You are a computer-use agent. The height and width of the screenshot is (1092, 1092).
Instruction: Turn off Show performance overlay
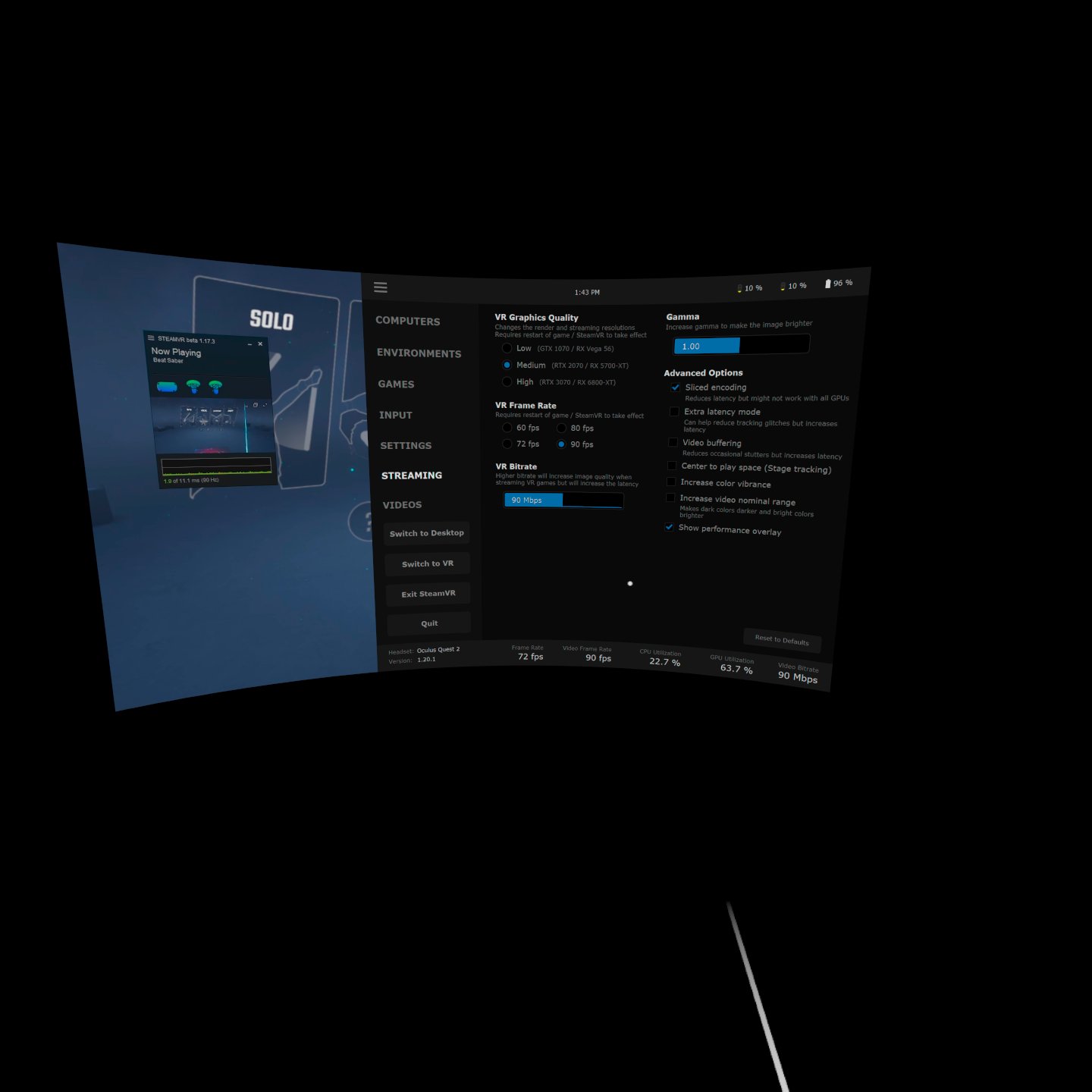pos(669,527)
